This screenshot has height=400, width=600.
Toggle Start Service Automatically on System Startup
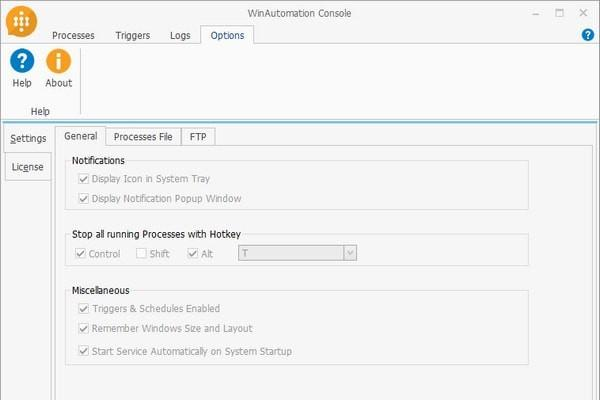(x=83, y=351)
